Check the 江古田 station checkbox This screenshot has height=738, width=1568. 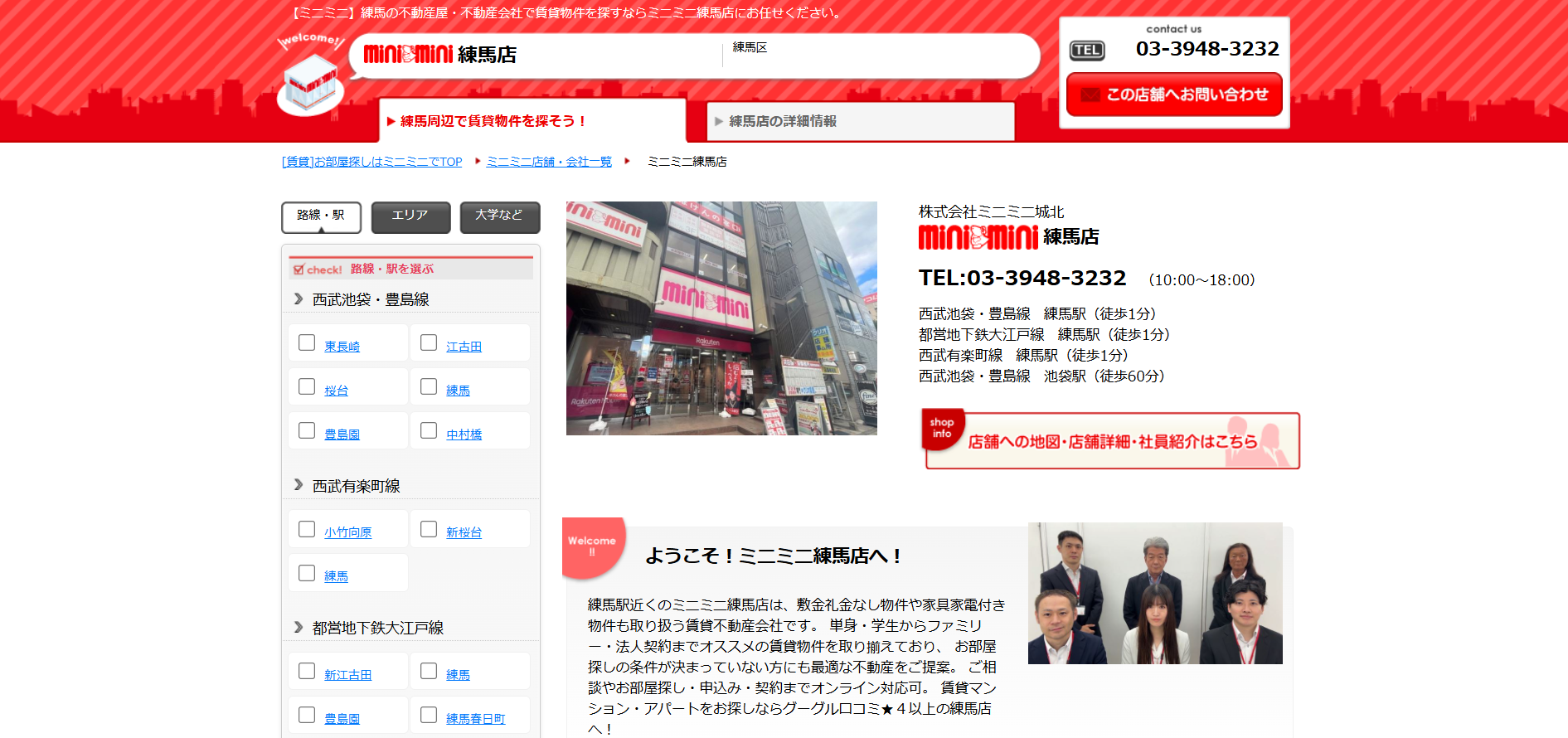coord(429,342)
